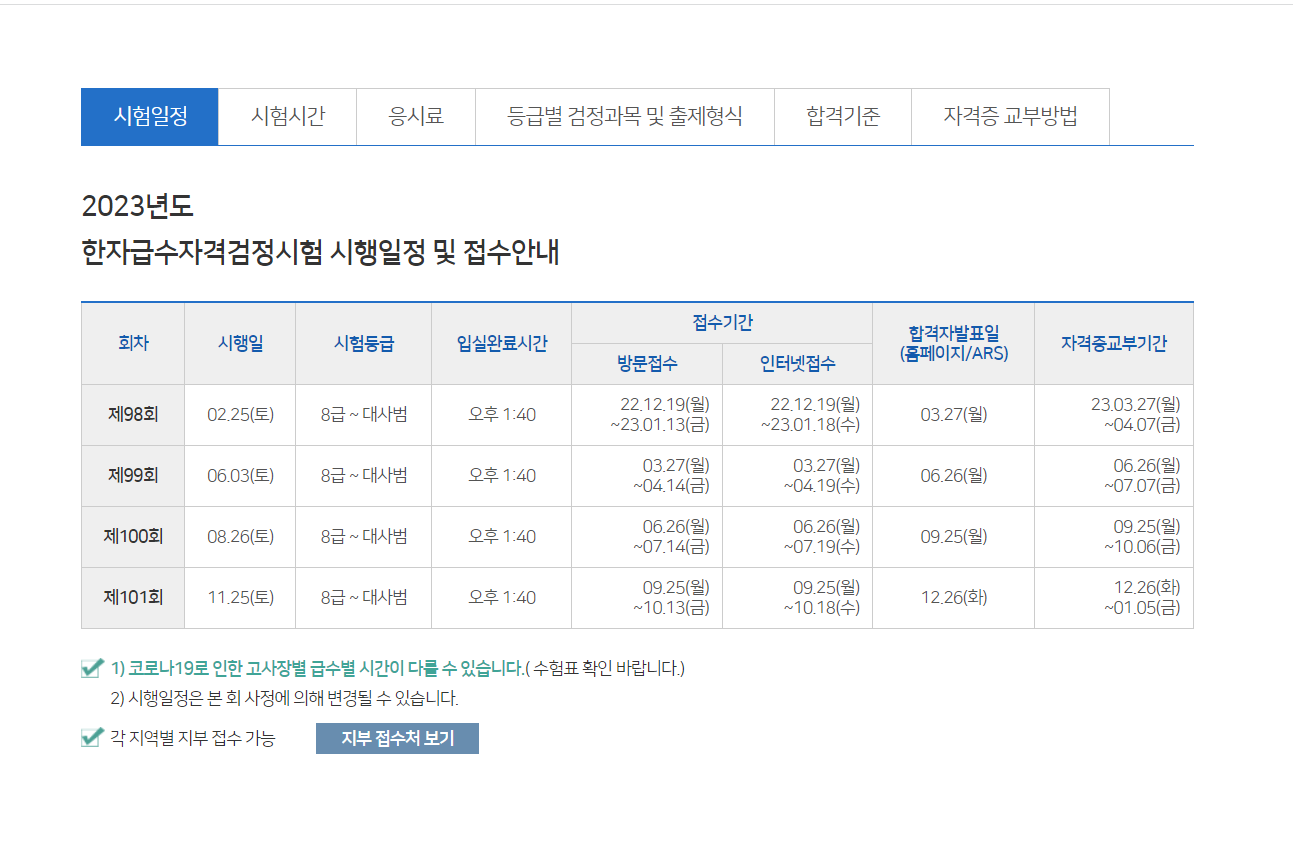Image resolution: width=1293 pixels, height=866 pixels.
Task: Click the 09.25(월) announcement date for 제100회
Action: (953, 537)
